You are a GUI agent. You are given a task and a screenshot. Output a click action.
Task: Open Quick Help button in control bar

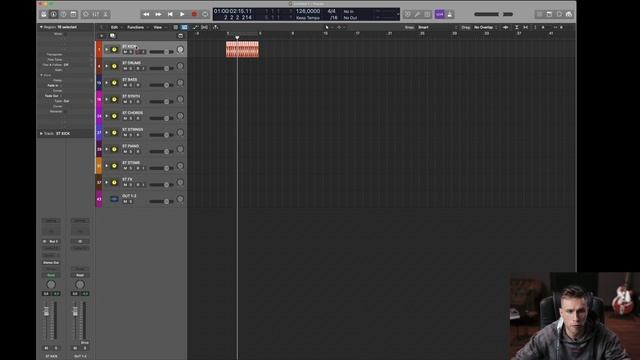[x=63, y=14]
